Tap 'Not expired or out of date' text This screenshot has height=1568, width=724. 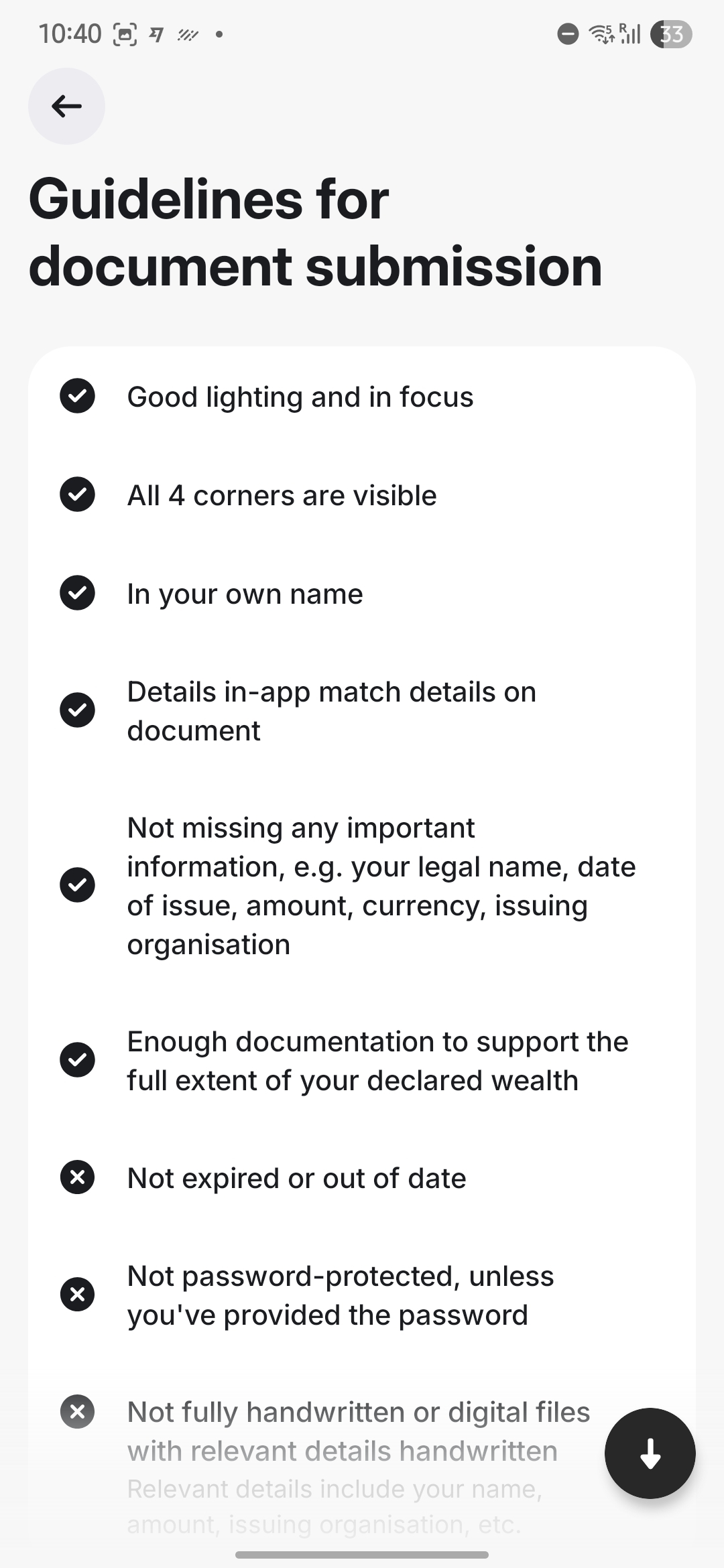coord(296,1178)
